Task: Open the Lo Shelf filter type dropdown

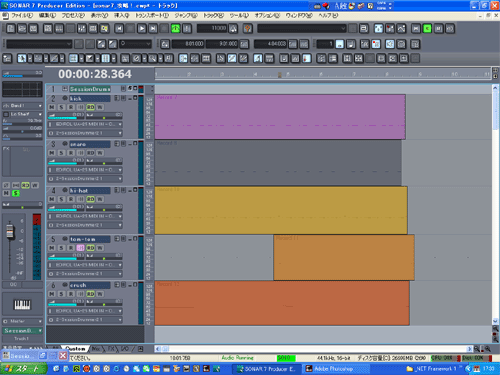Action: tap(22, 114)
